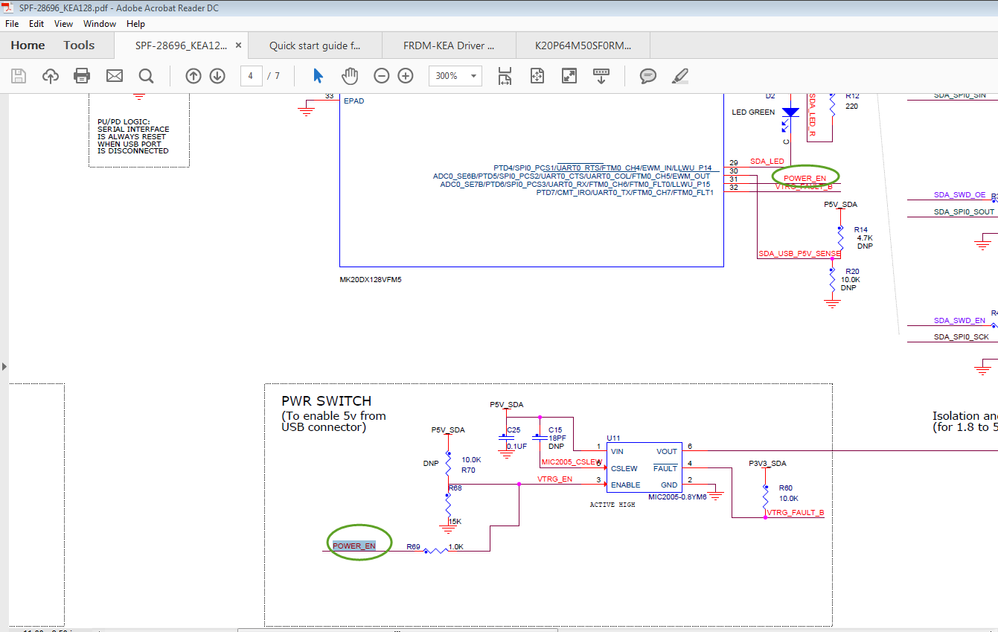This screenshot has width=998, height=632.
Task: Close the SPF-28696_KEA12 tab
Action: pos(239,45)
